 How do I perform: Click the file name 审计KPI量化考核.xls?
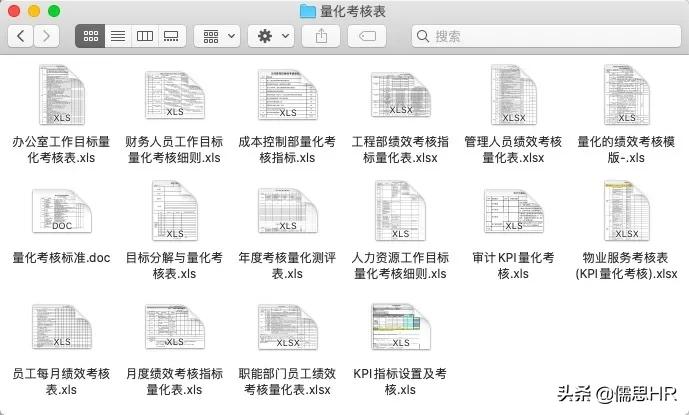point(513,266)
